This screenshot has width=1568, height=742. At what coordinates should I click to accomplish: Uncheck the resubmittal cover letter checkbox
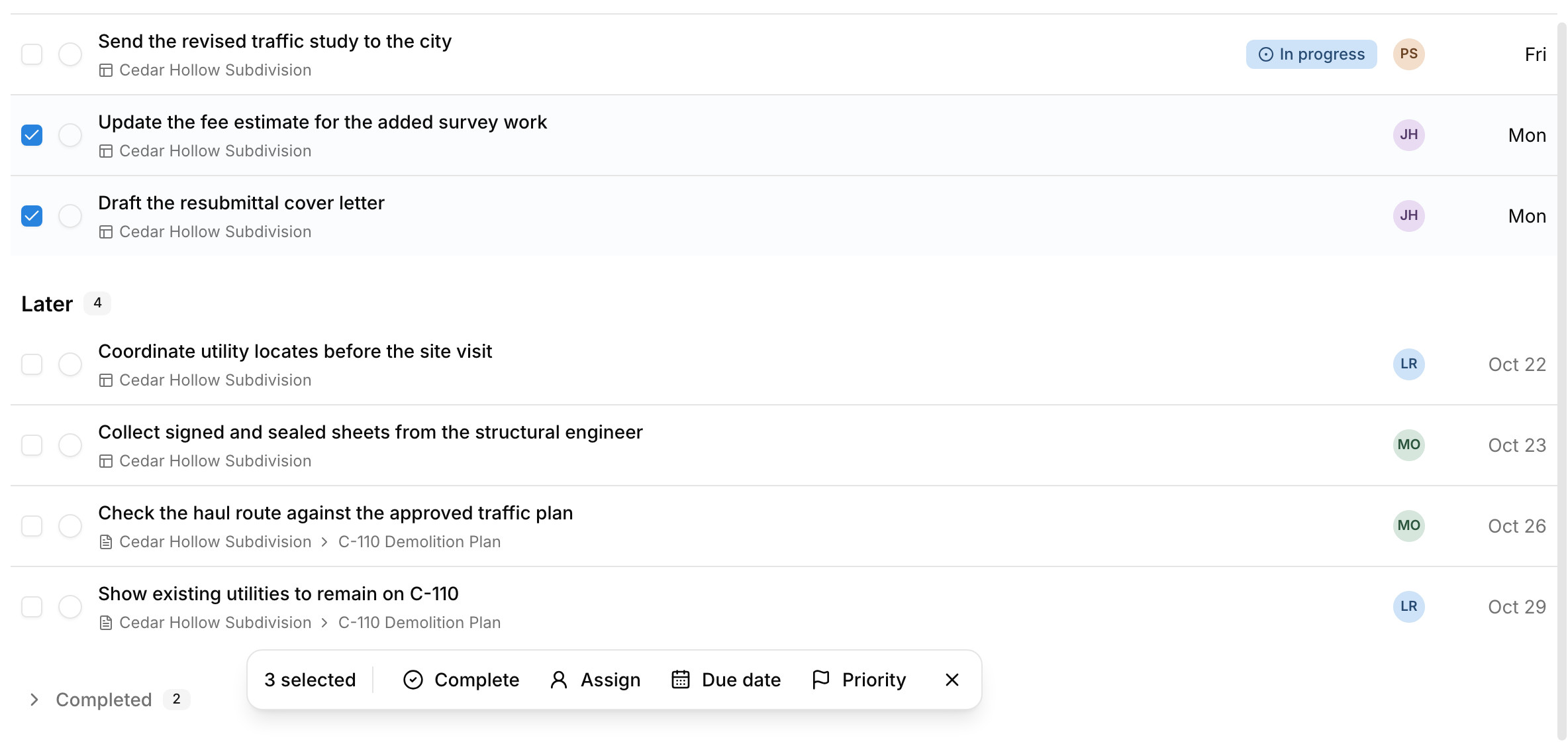32,216
